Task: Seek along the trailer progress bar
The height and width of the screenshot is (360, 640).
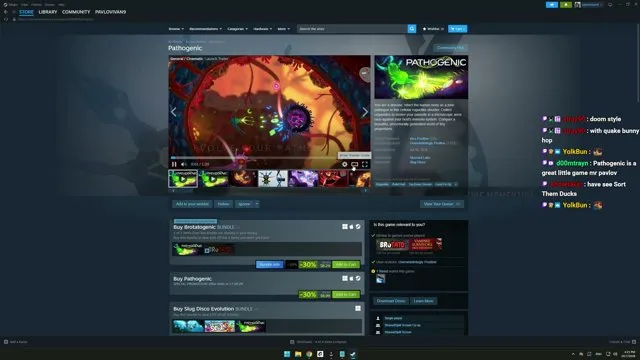Action: pyautogui.click(x=269, y=158)
